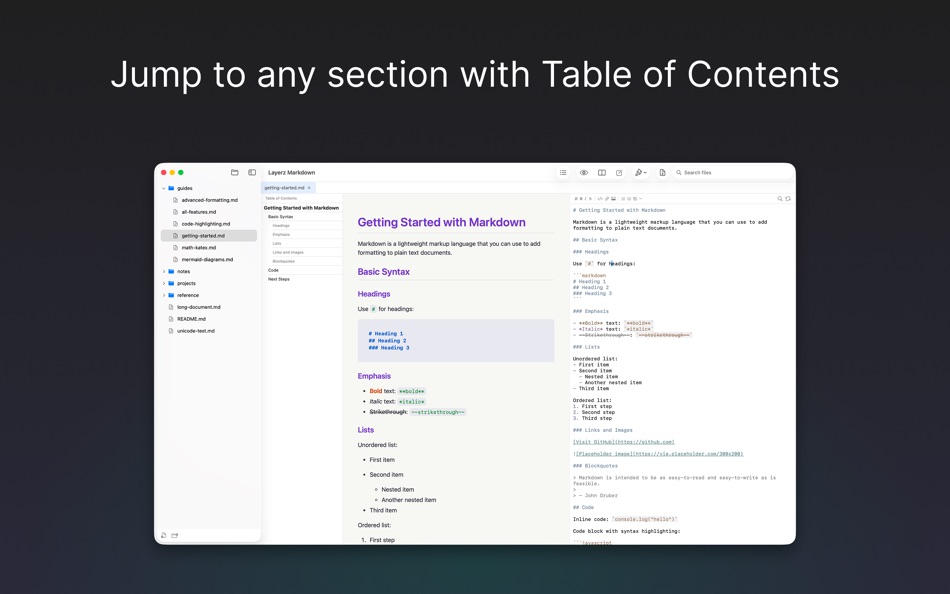Image resolution: width=950 pixels, height=594 pixels.
Task: Open find with editor magnifier icon
Action: 780,199
